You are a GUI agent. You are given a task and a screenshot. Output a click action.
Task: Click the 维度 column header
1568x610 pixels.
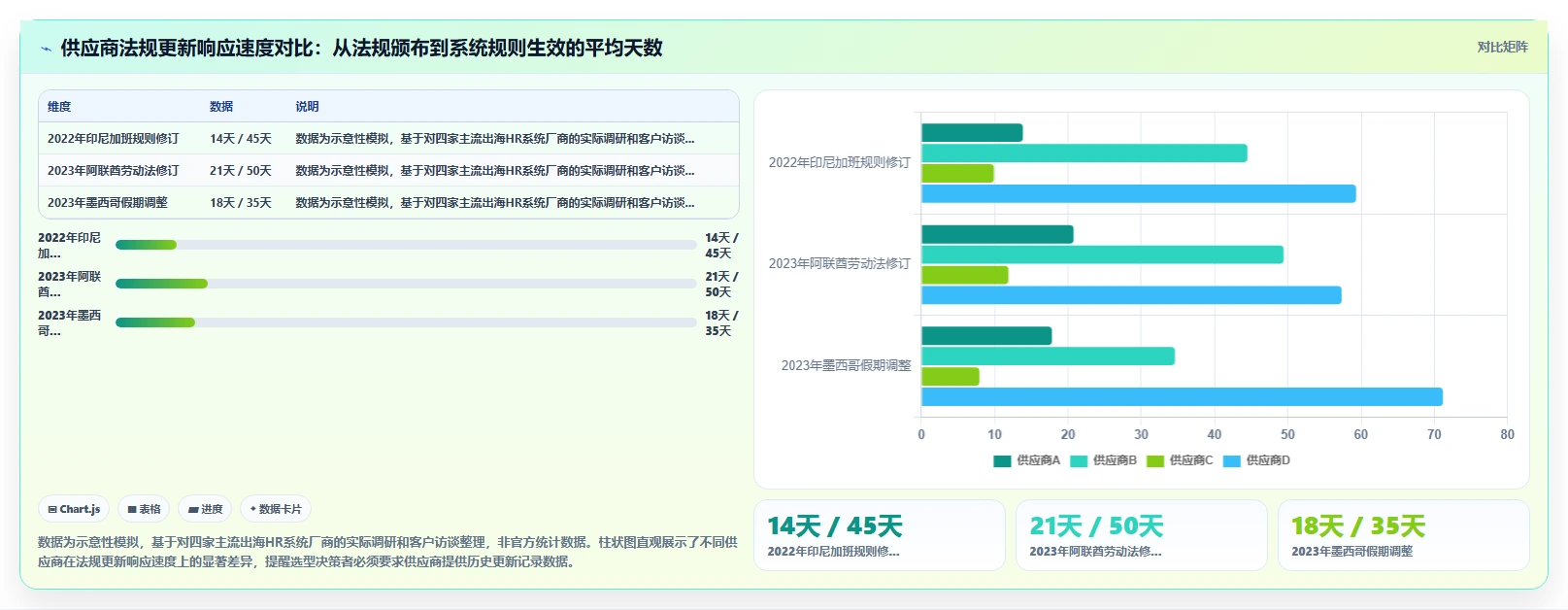tap(59, 107)
